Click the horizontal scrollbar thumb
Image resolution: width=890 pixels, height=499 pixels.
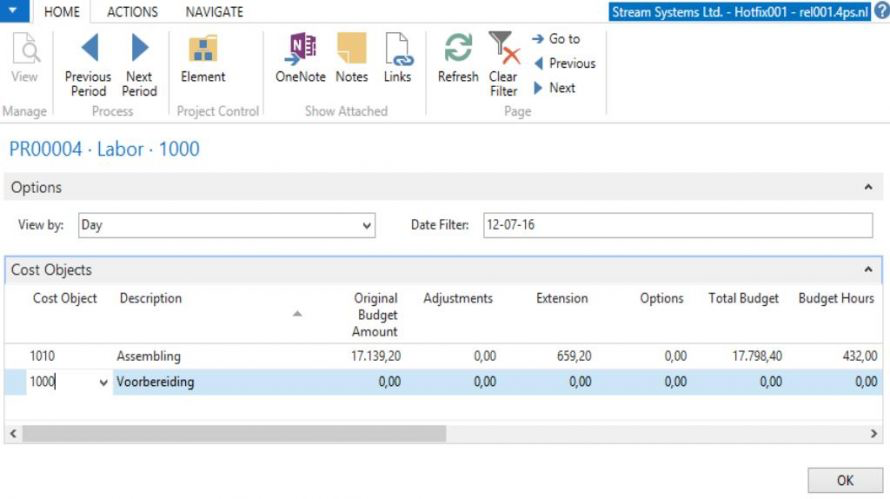233,434
